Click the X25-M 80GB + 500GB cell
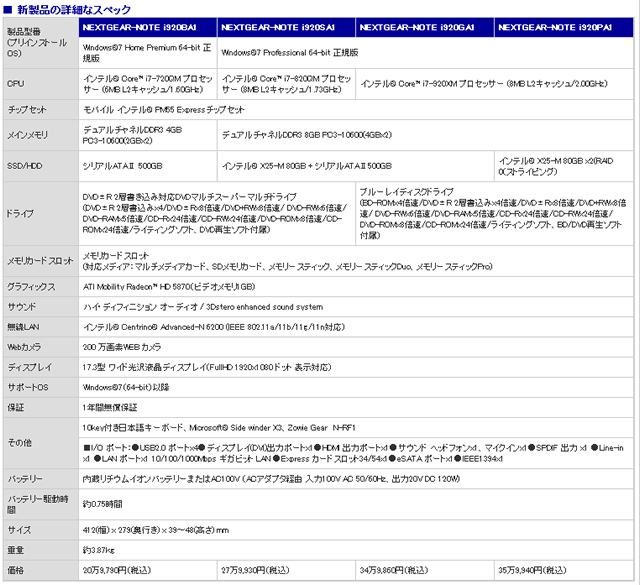640x585 pixels. (x=356, y=166)
